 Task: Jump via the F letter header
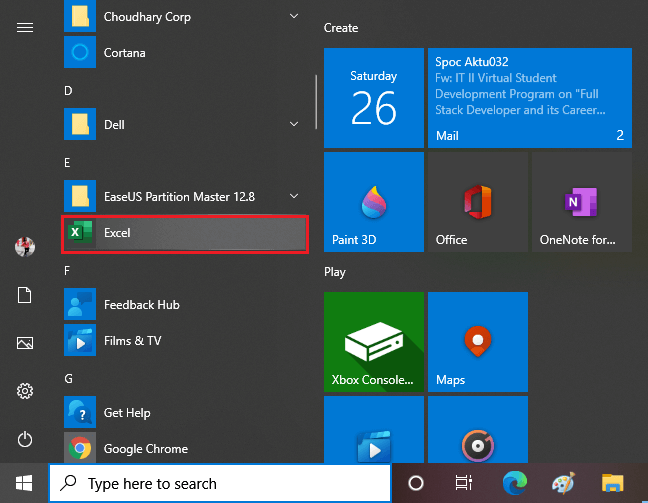pyautogui.click(x=67, y=270)
